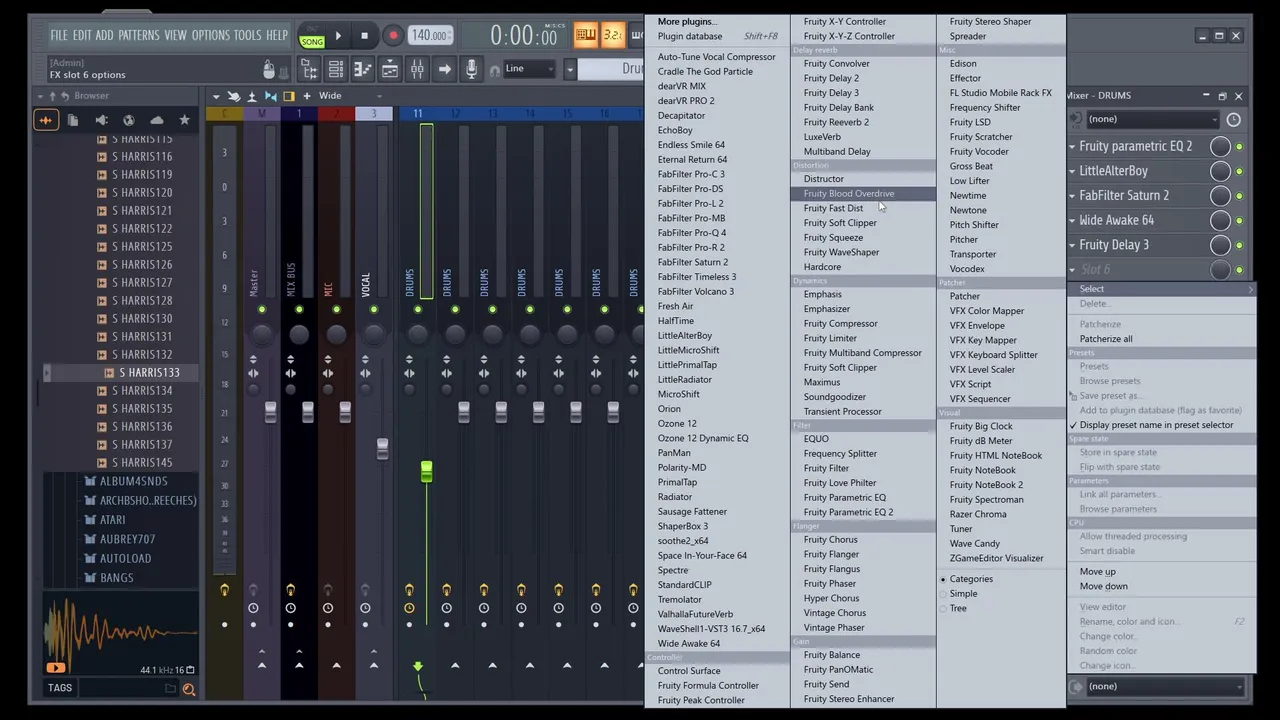The width and height of the screenshot is (1280, 720).
Task: Expand Fruity parametric EQ 2 slot arrow
Action: click(1072, 147)
